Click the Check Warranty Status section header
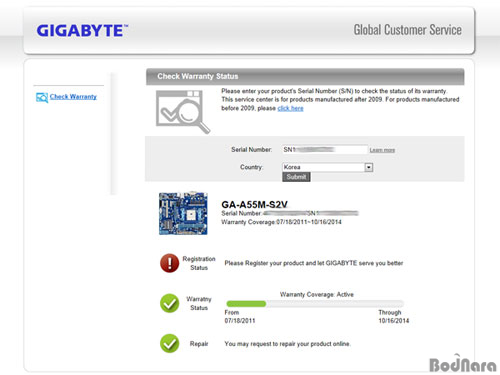 pos(305,76)
